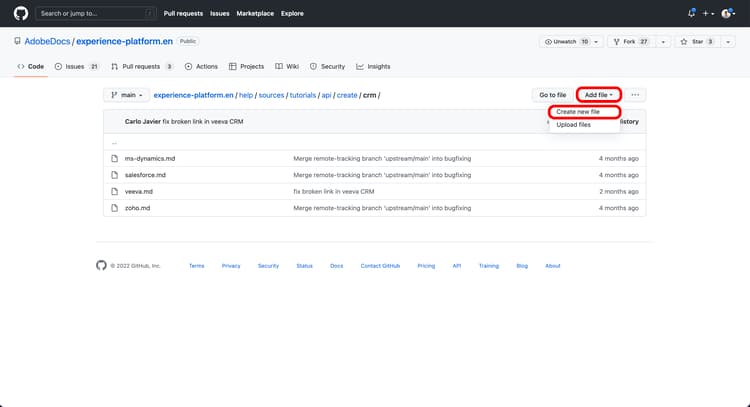Click file icon beside salesforce.md

click(x=114, y=175)
